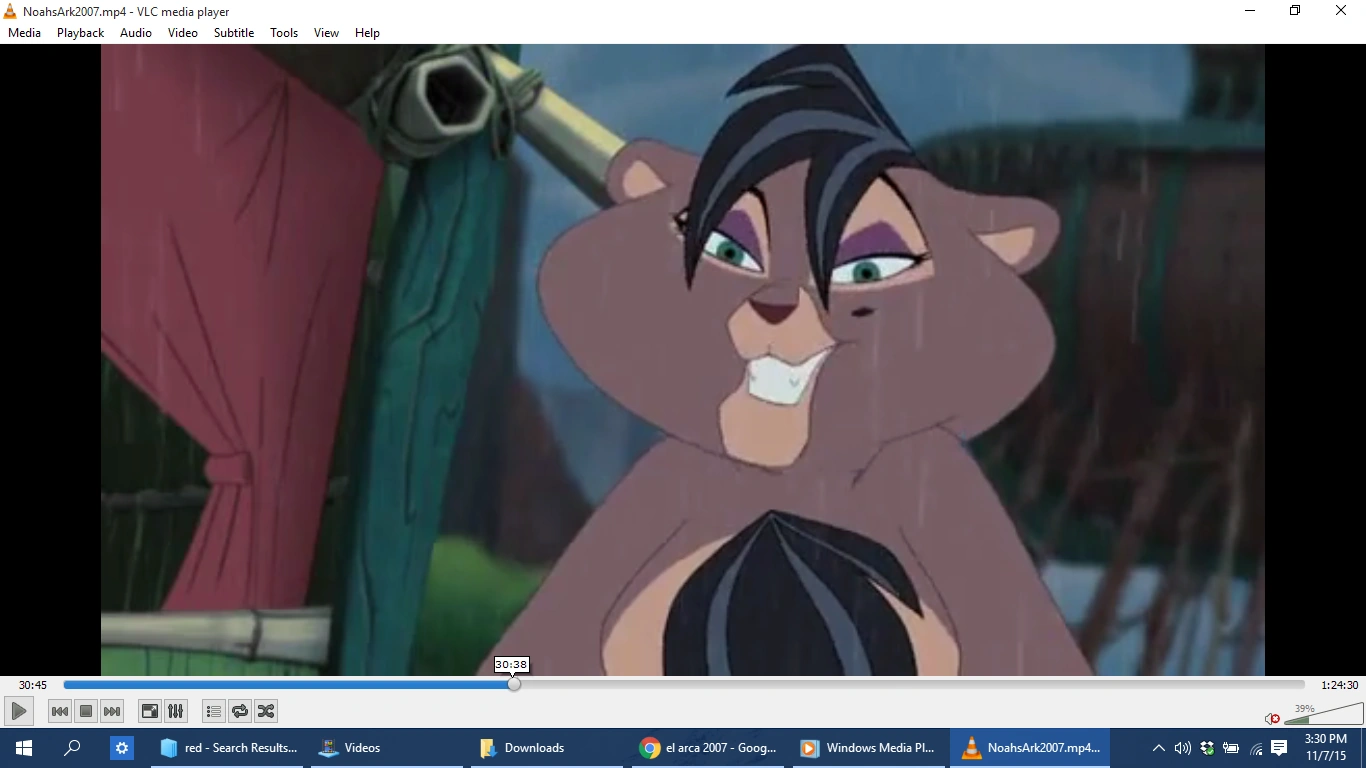Image resolution: width=1366 pixels, height=768 pixels.
Task: Set volume on VLC volume slider
Action: coord(1324,713)
